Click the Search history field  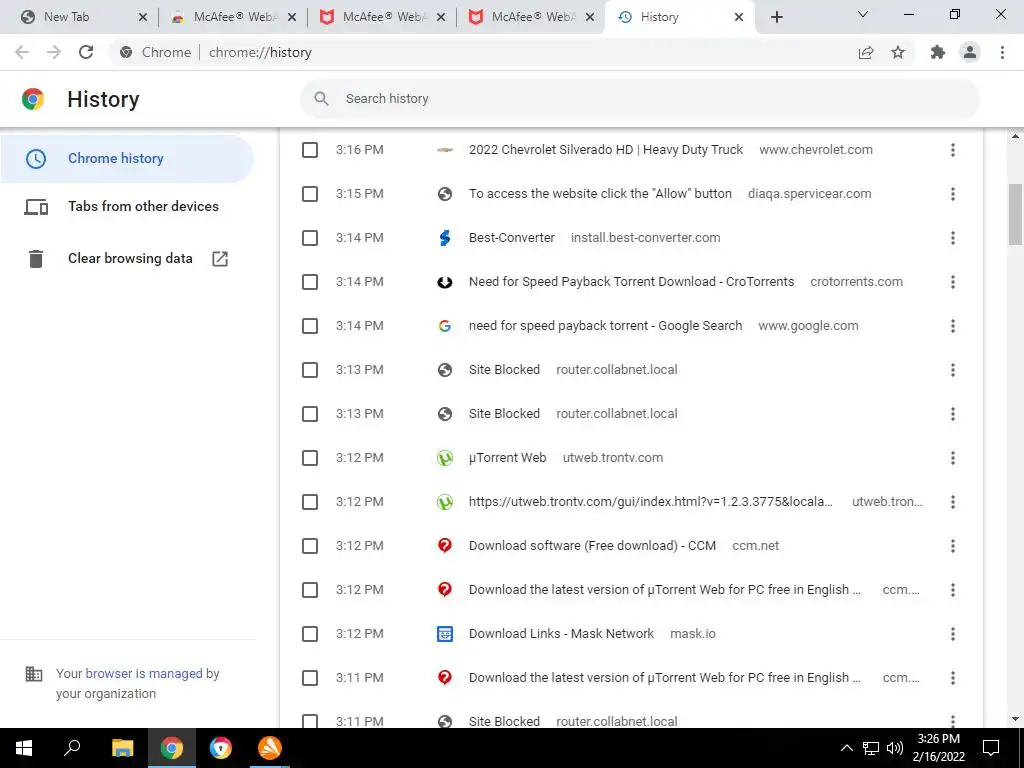640,99
